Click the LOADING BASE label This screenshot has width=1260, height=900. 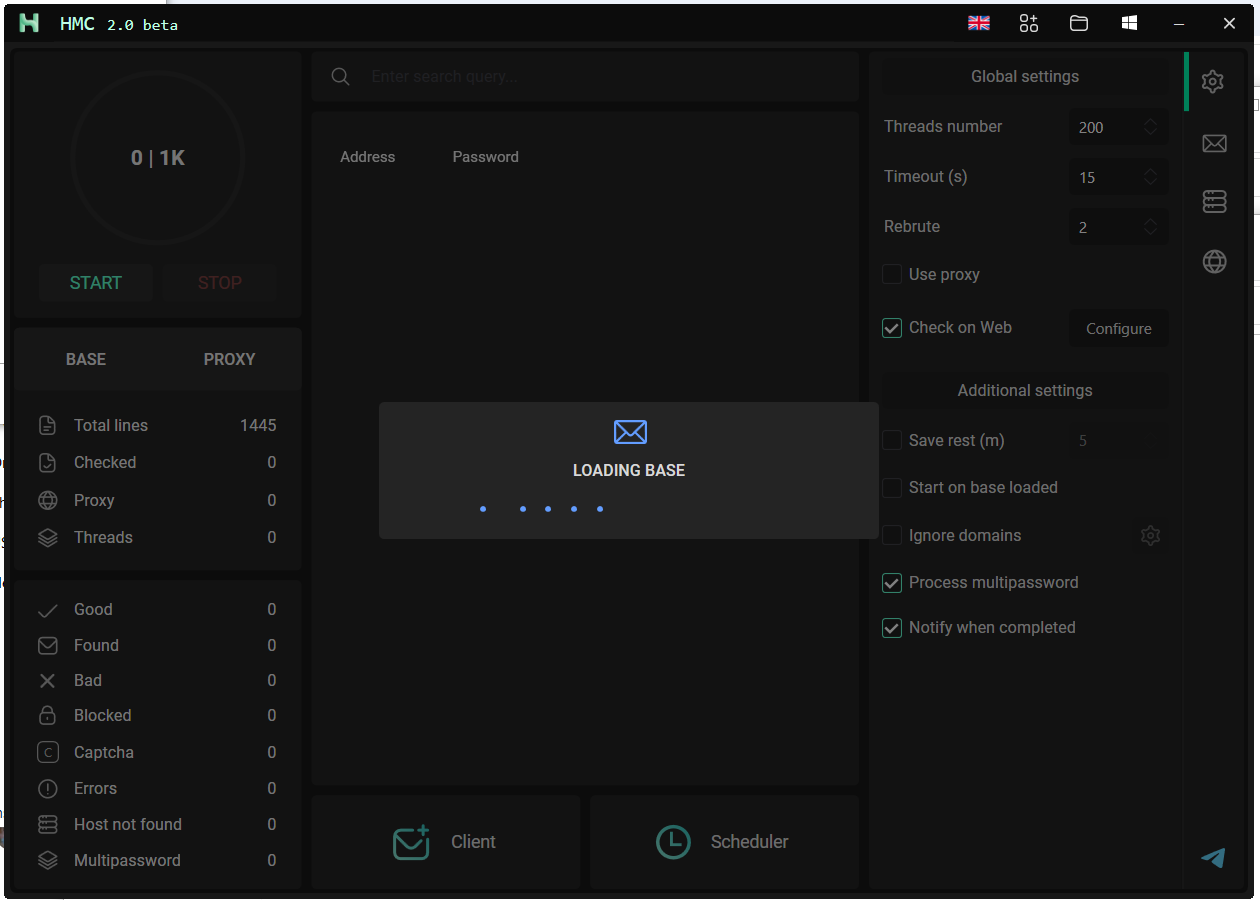(x=629, y=470)
